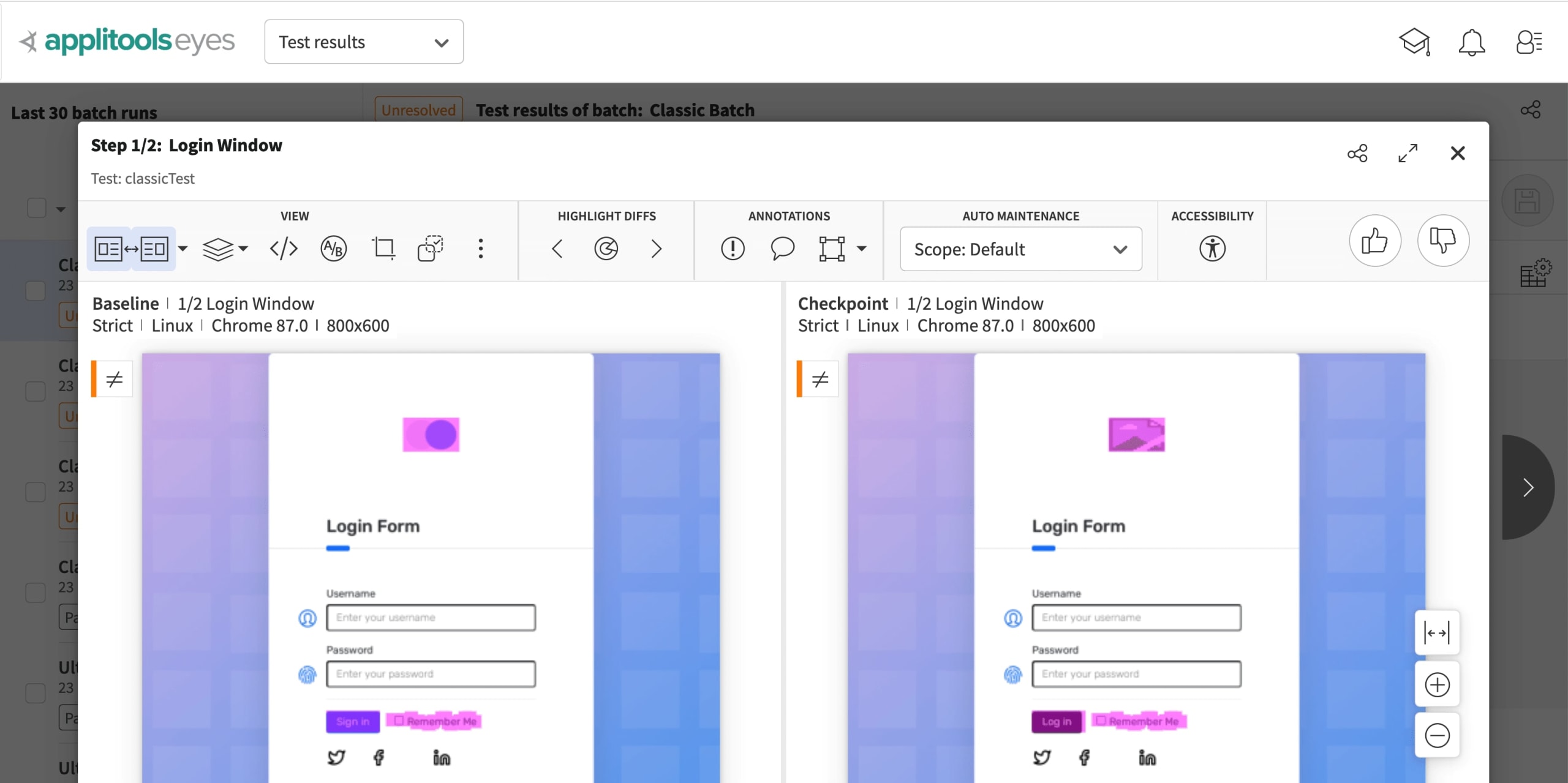Expand the select-all checkbox dropdown arrow
Screen dimensions: 1568x783
pyautogui.click(x=61, y=209)
